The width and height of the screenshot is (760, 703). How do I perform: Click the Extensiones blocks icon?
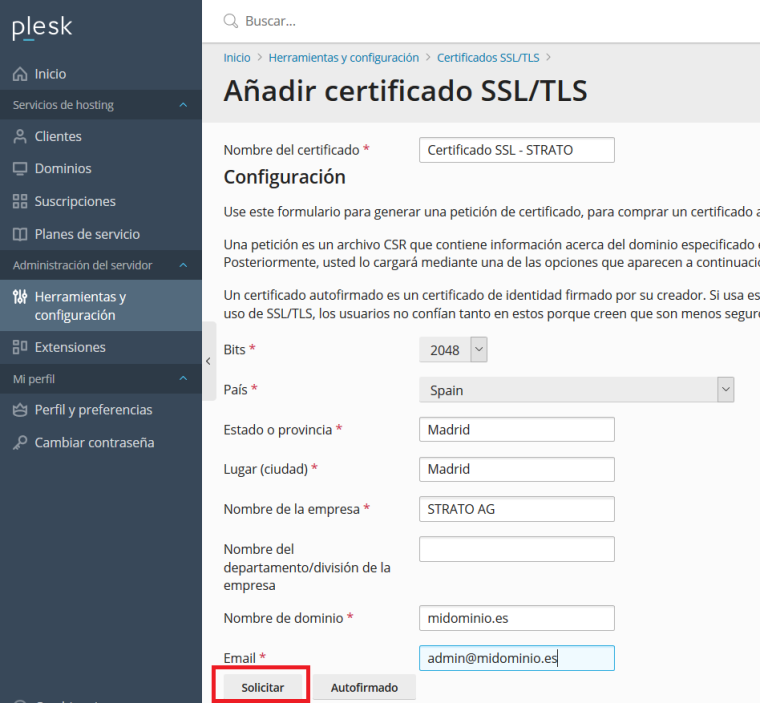point(20,347)
